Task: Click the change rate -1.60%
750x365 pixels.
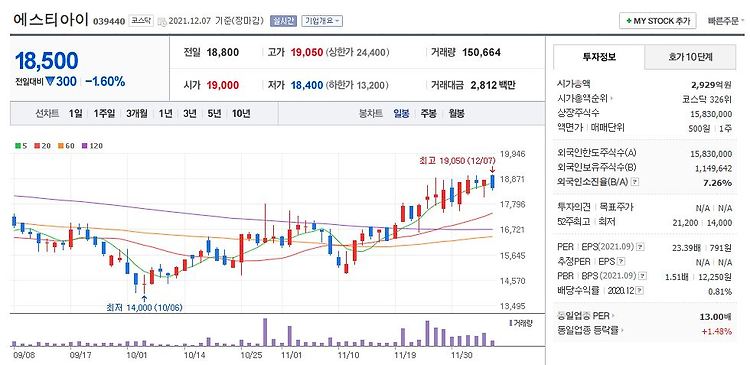Action: 105,82
